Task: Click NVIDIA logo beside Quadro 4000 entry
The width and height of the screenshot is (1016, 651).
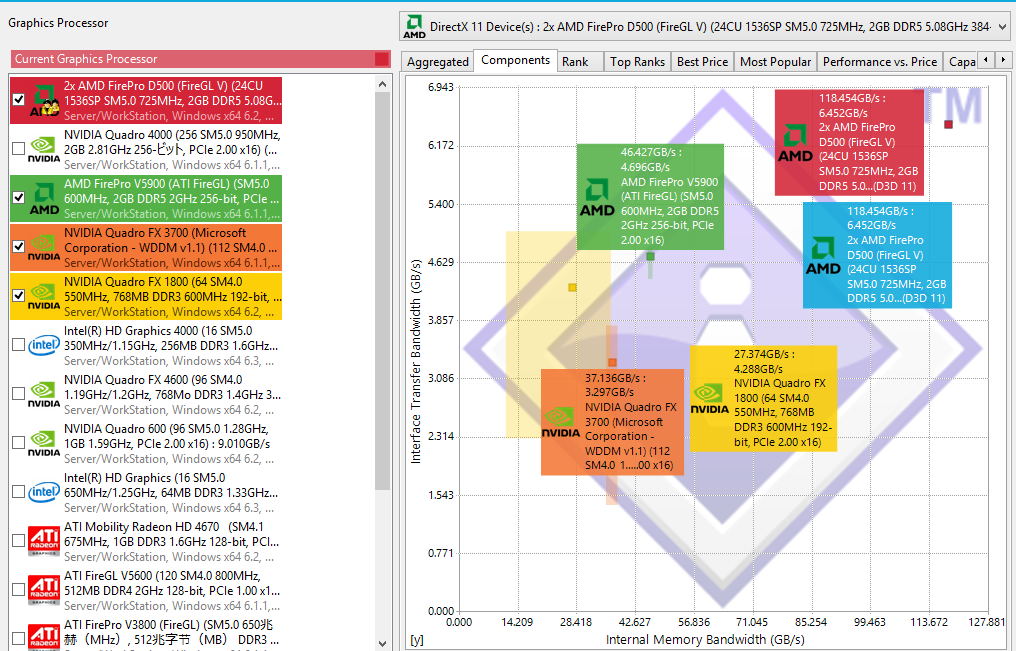Action: click(44, 149)
